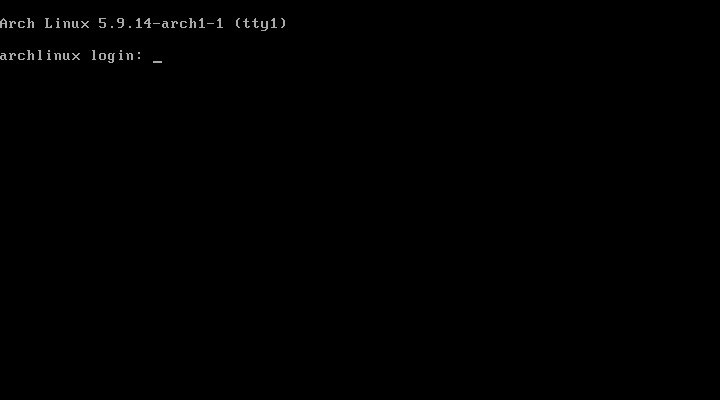Click the closing parenthesis after tty1

pyautogui.click(x=283, y=23)
